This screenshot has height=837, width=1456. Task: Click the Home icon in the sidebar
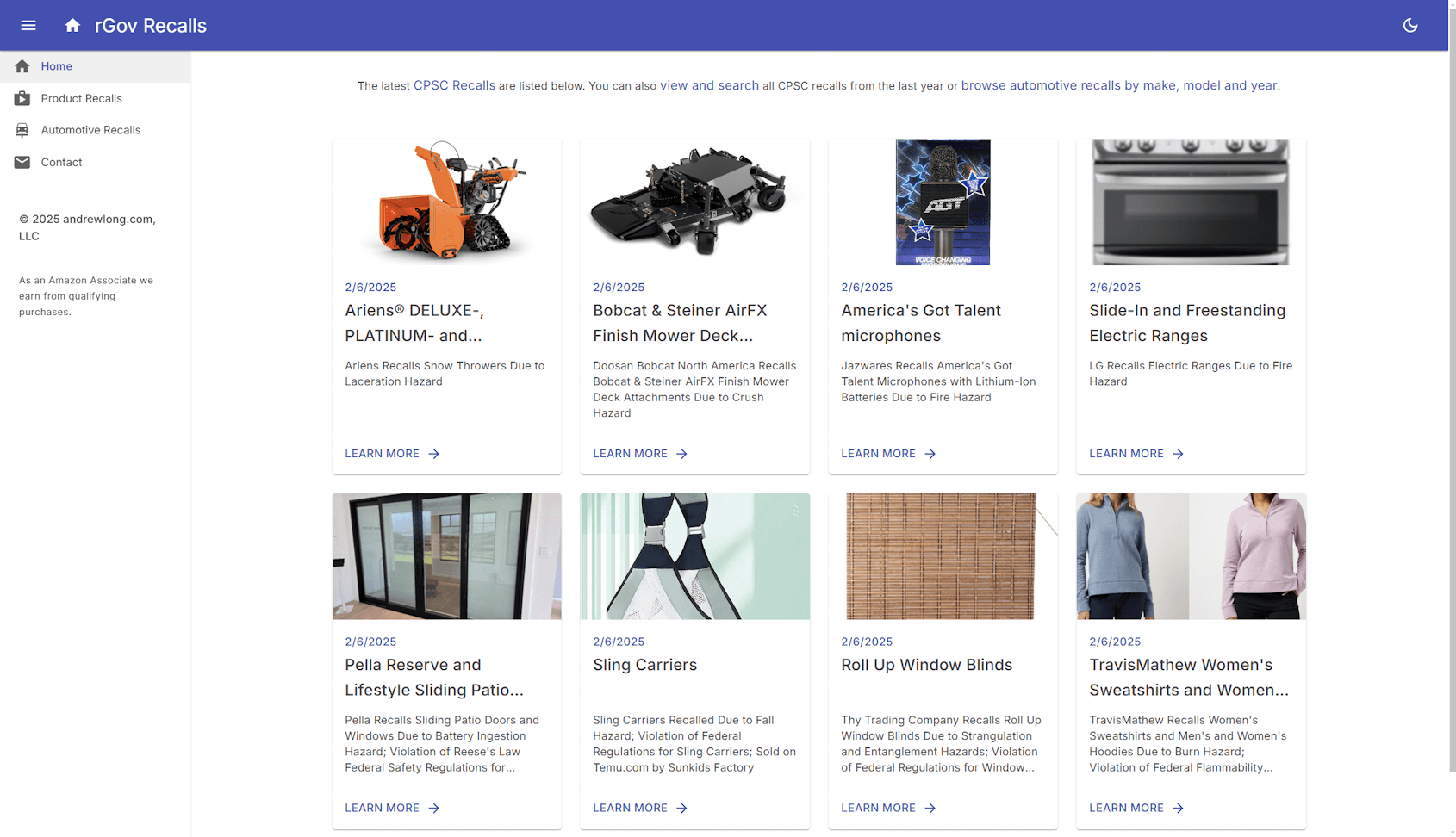21,65
